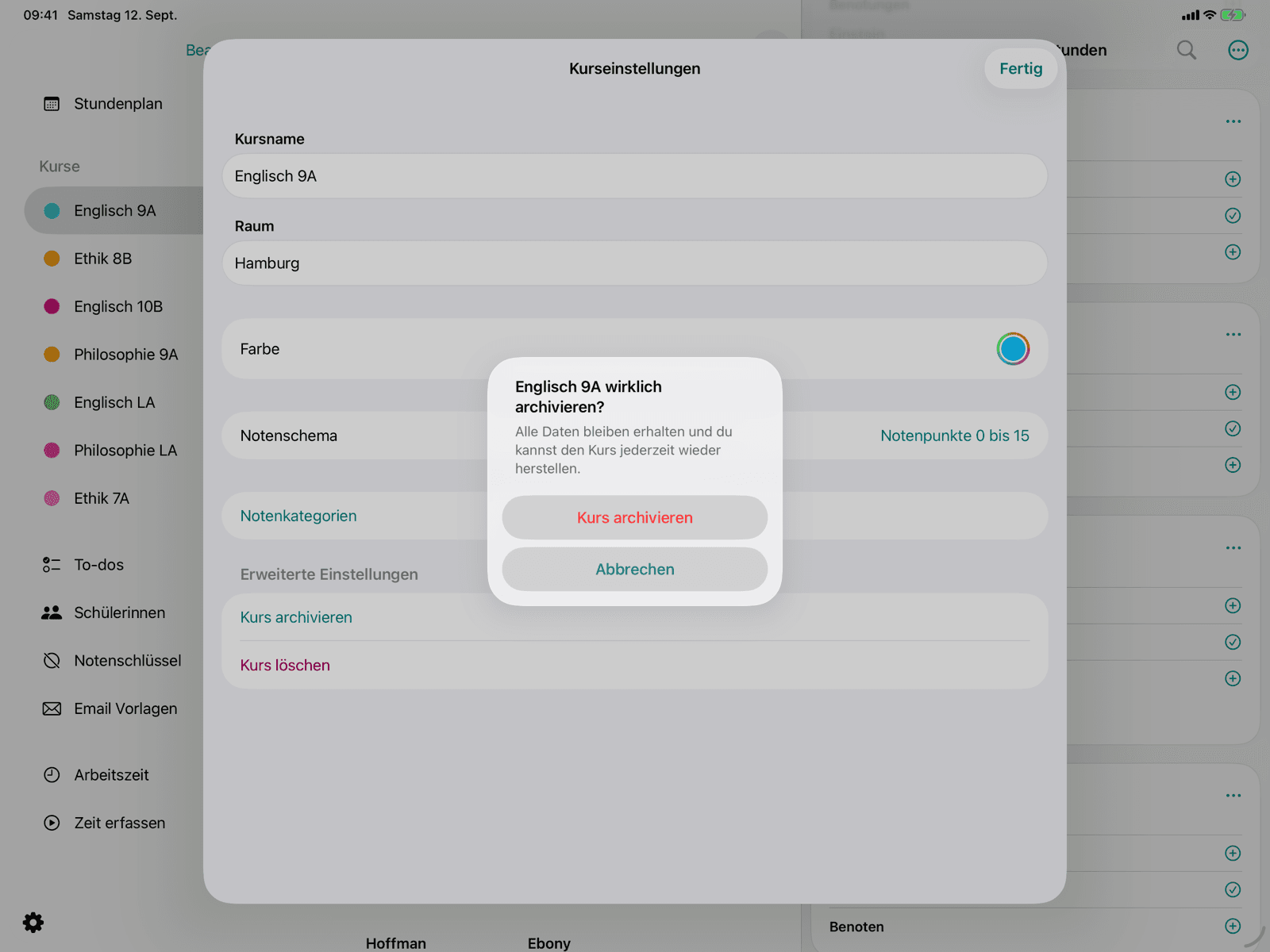The height and width of the screenshot is (952, 1270).
Task: Click the To-dos checklist icon
Action: coord(52,565)
